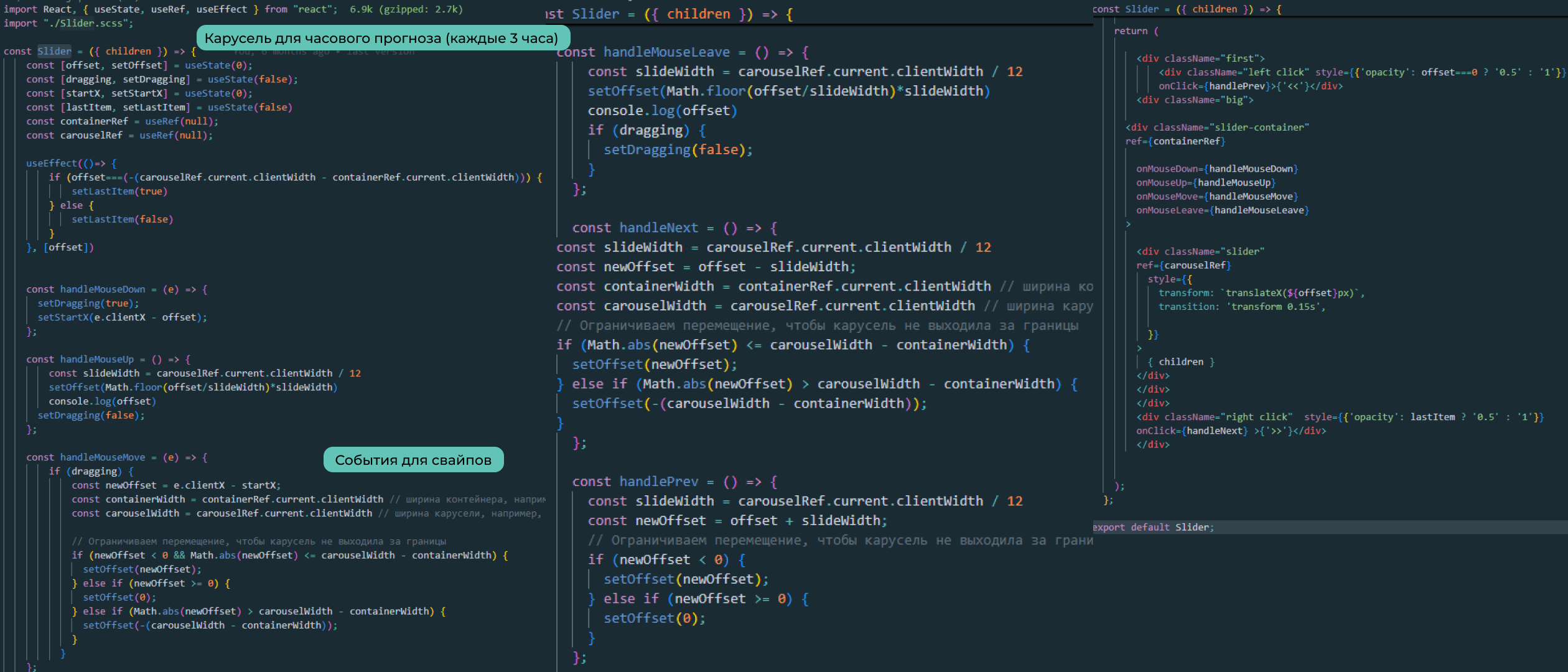Click 'const [startX, setStartX] = useState(0);' line
This screenshot has width=1568, height=672.
click(139, 93)
